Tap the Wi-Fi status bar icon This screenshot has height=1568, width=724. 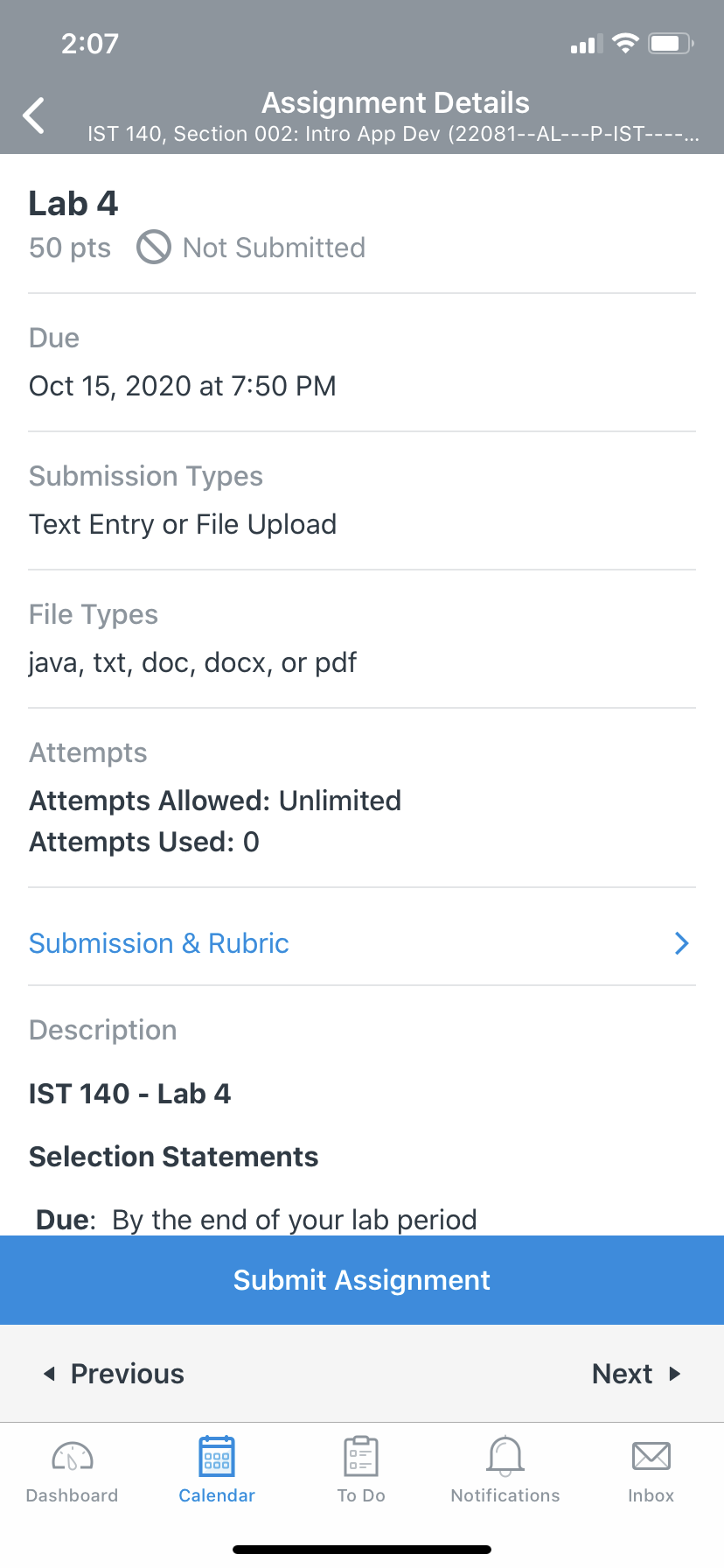[x=625, y=43]
